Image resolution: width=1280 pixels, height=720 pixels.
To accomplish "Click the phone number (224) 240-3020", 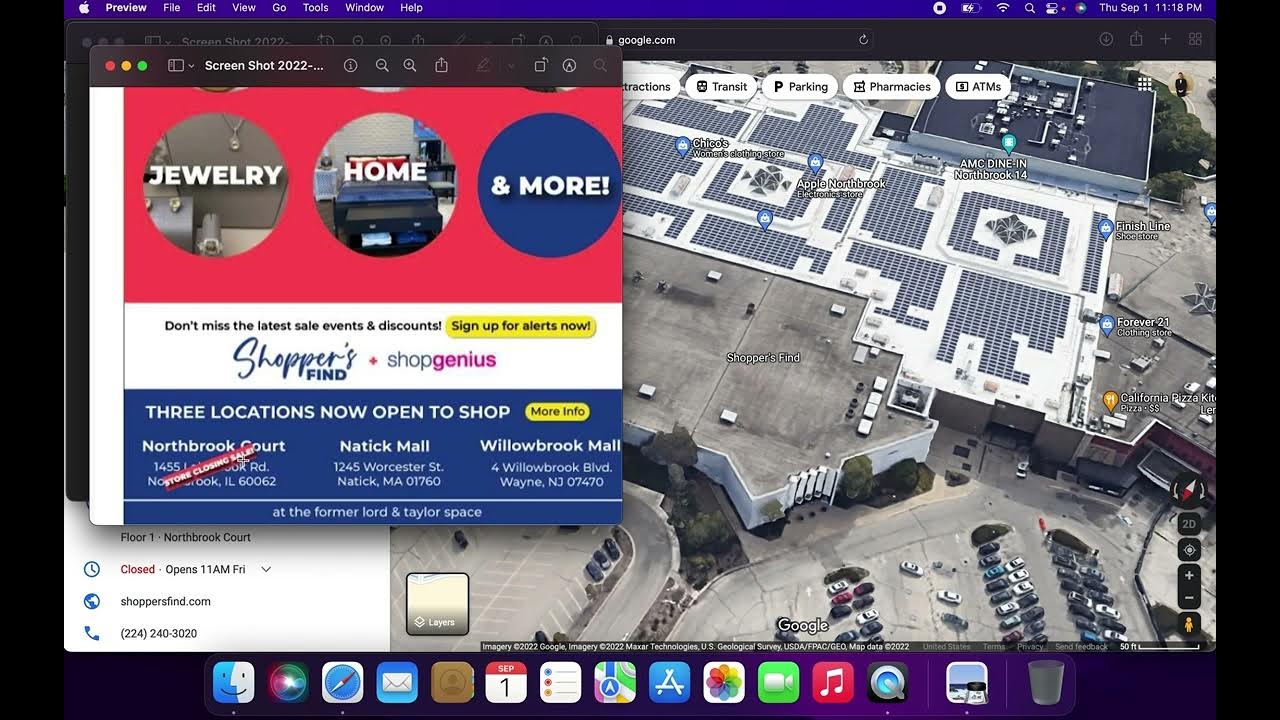I will pos(159,633).
